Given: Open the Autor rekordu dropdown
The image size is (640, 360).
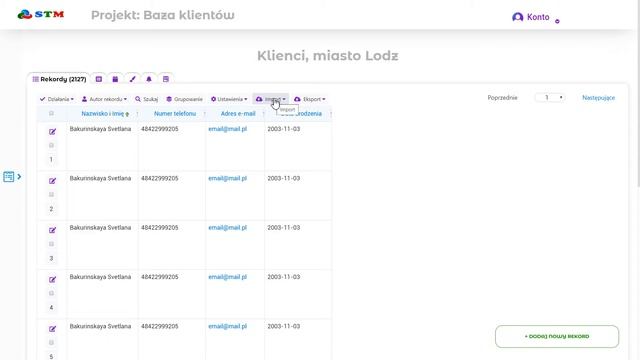Looking at the screenshot, I should 104,99.
